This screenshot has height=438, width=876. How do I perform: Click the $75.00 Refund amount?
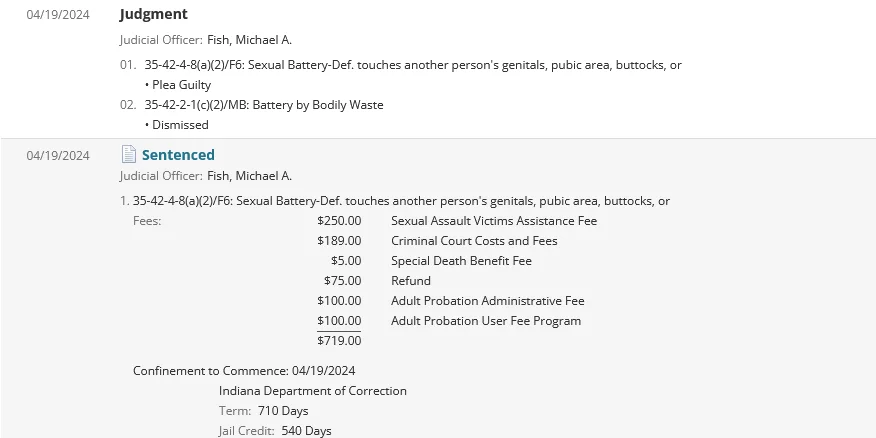click(x=342, y=281)
